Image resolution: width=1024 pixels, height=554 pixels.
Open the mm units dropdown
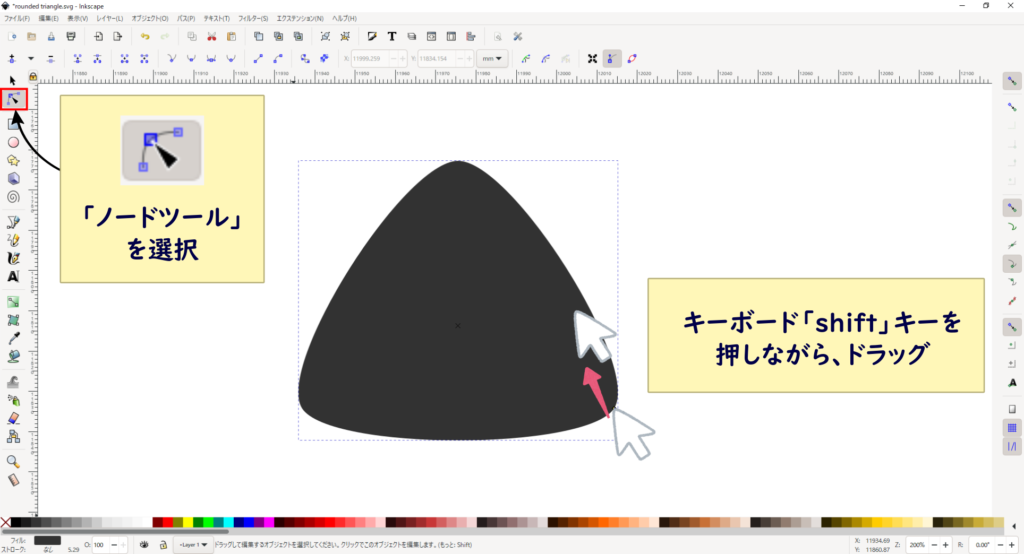pos(492,58)
